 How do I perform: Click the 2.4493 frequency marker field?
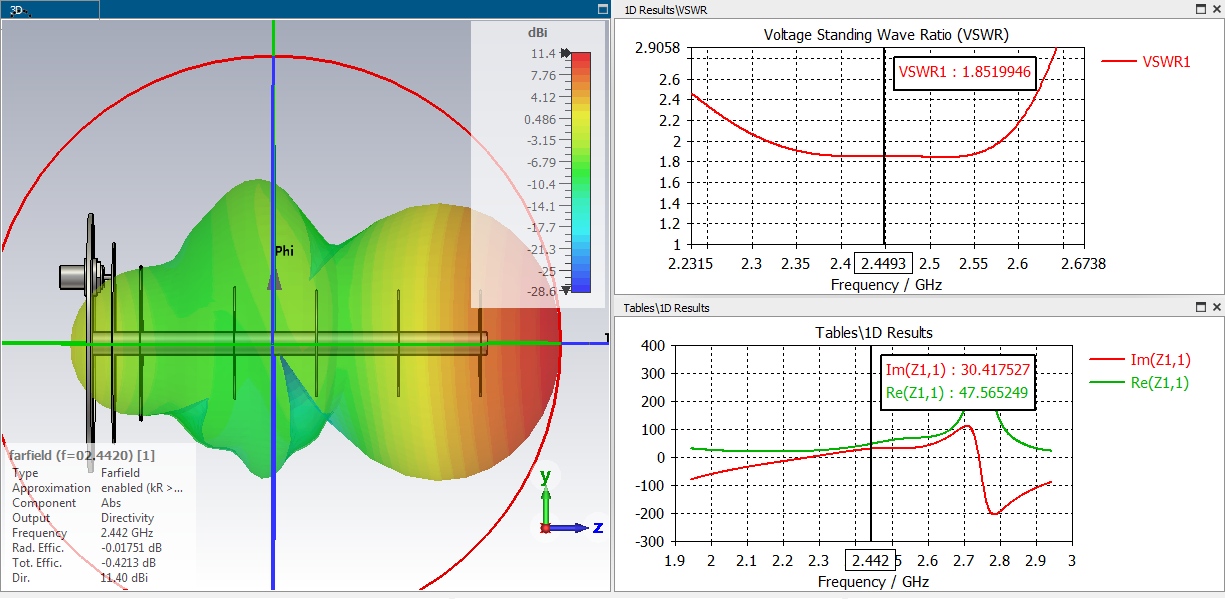(x=883, y=263)
